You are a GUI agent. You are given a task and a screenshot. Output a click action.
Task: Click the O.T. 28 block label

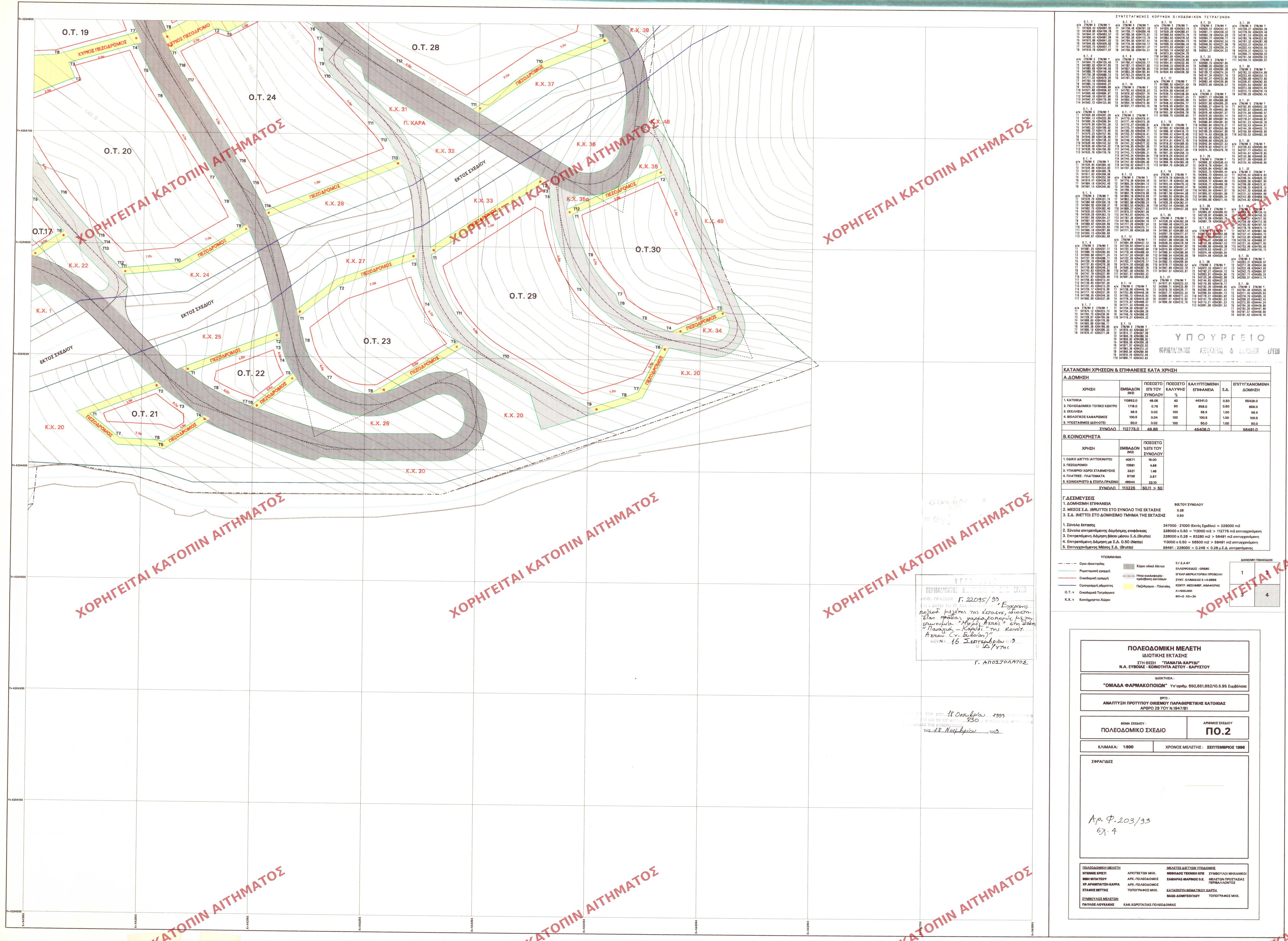click(x=425, y=47)
